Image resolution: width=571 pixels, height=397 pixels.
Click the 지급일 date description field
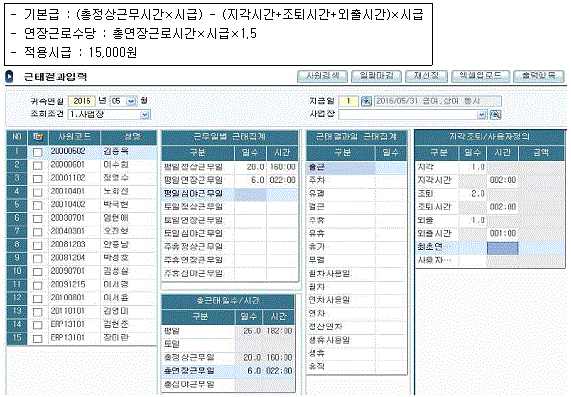click(x=437, y=101)
